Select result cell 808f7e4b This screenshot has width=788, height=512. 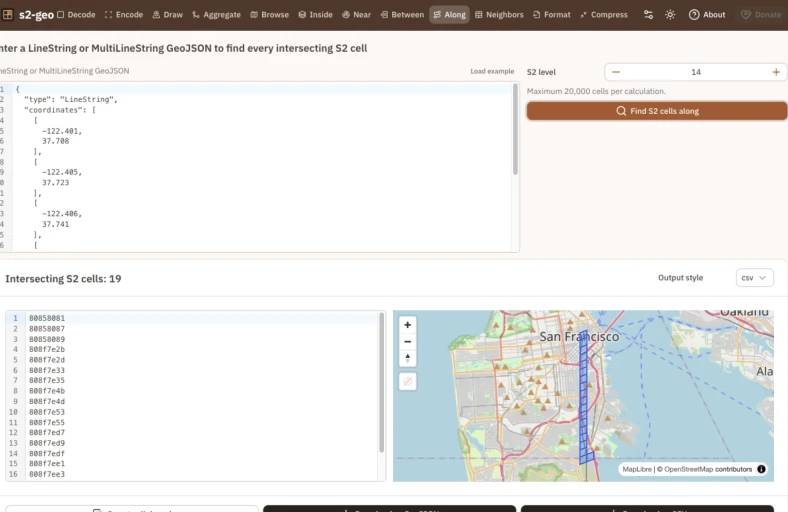tap(47, 391)
